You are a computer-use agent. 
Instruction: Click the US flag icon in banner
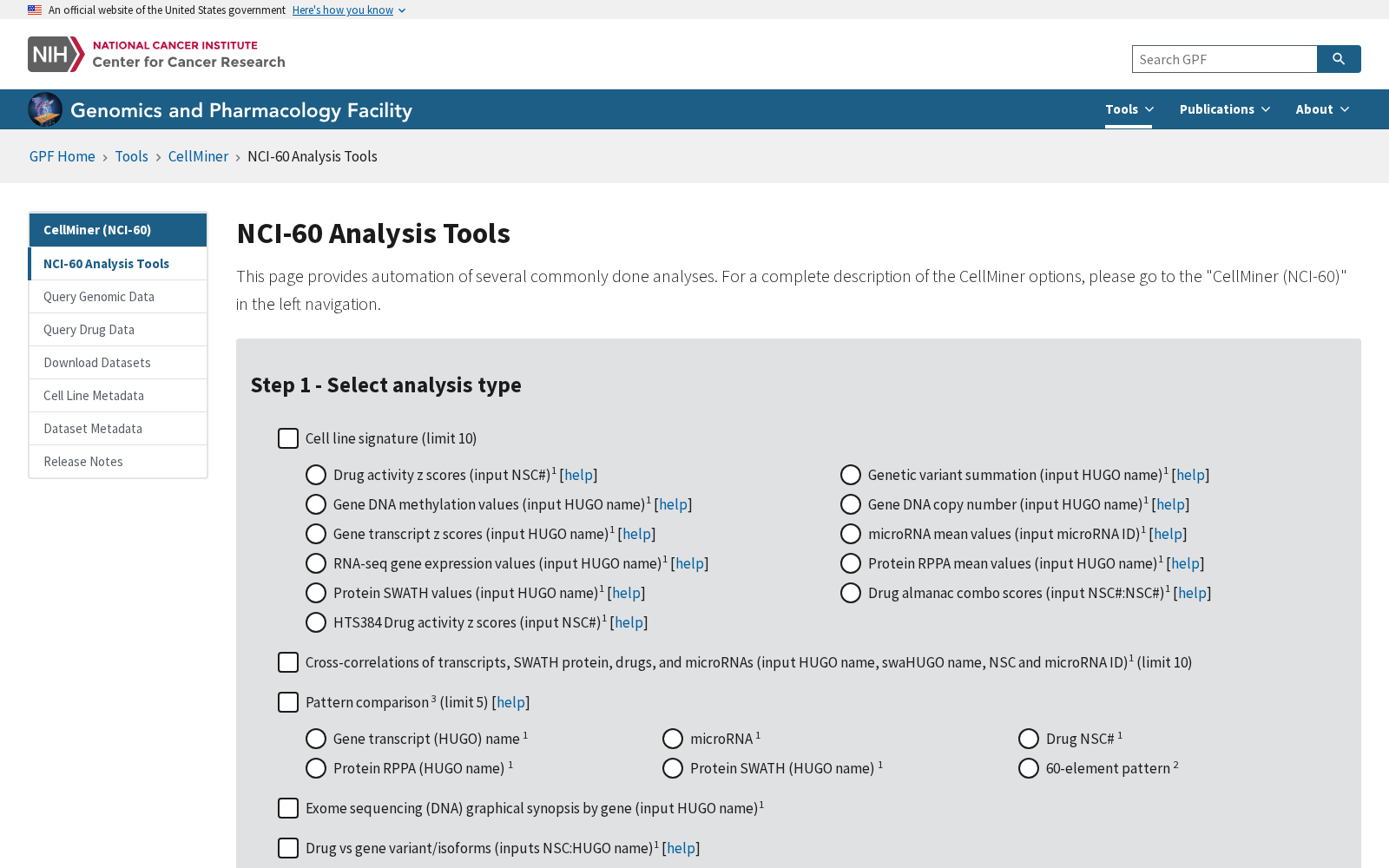click(x=35, y=10)
